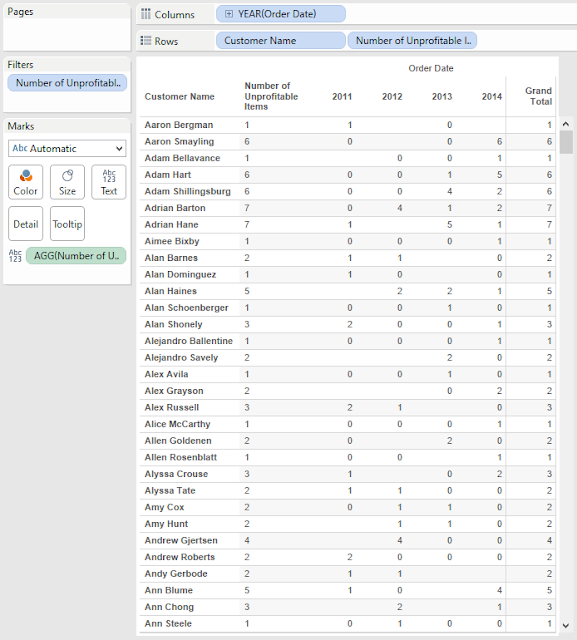Screen dimensions: 577x640
Task: Select the 2014 column header
Action: click(x=492, y=97)
